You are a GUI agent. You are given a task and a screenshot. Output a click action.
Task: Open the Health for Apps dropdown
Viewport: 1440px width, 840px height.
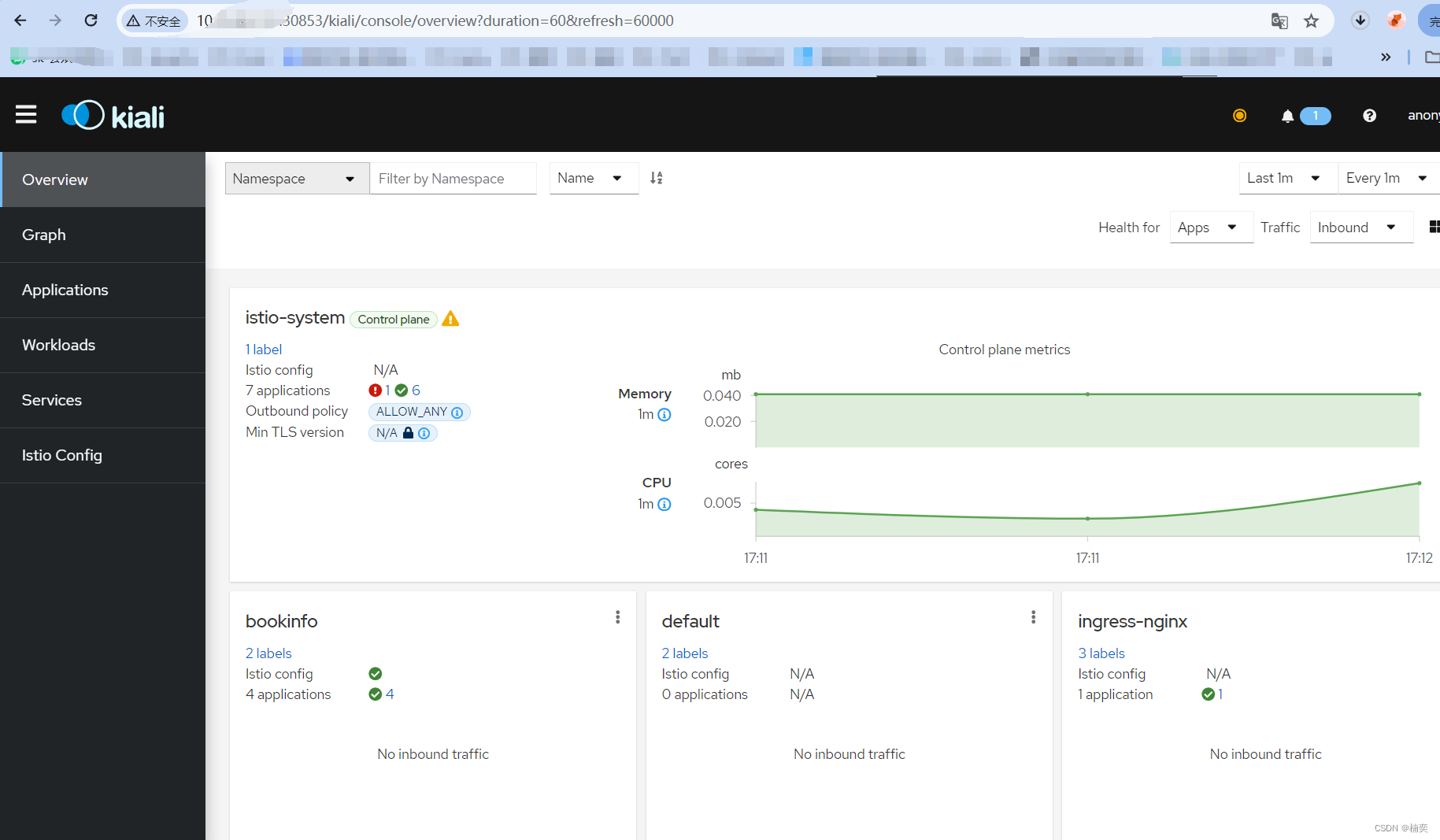[x=1211, y=228]
